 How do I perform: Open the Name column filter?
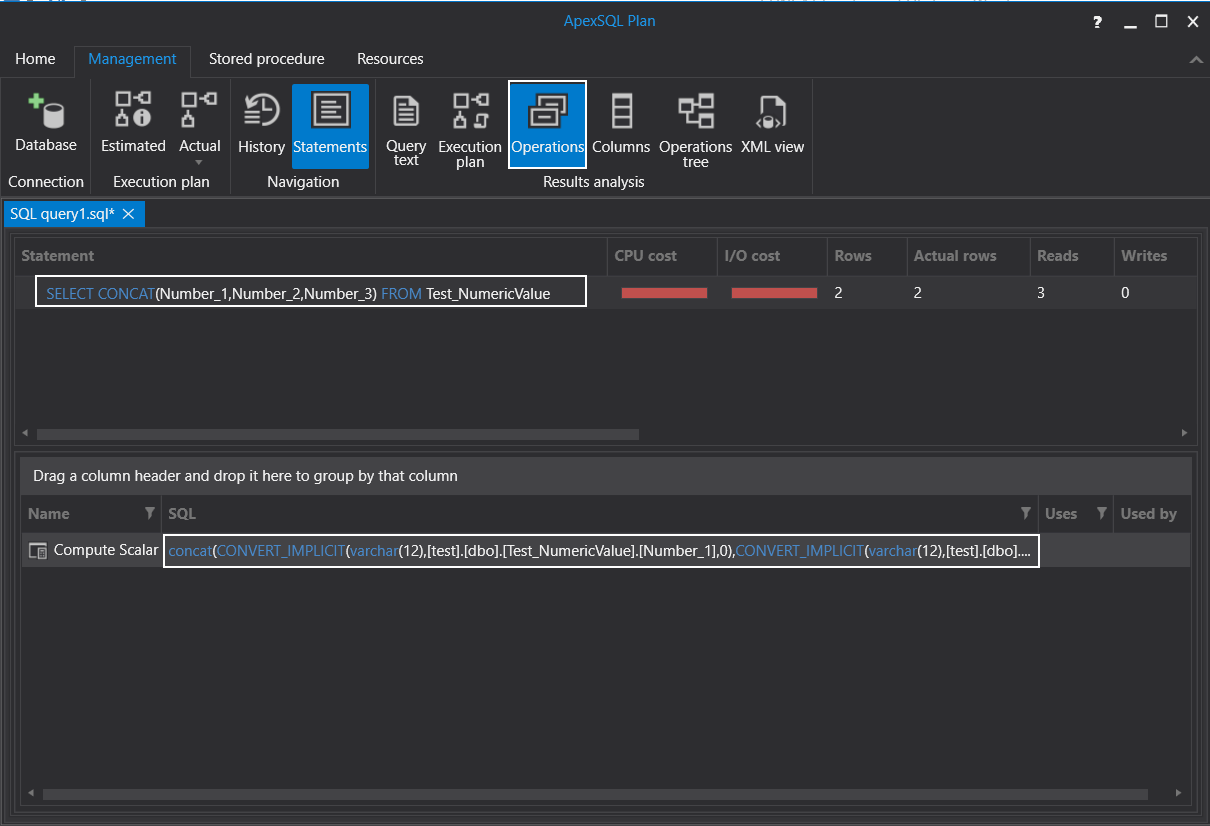(x=150, y=513)
